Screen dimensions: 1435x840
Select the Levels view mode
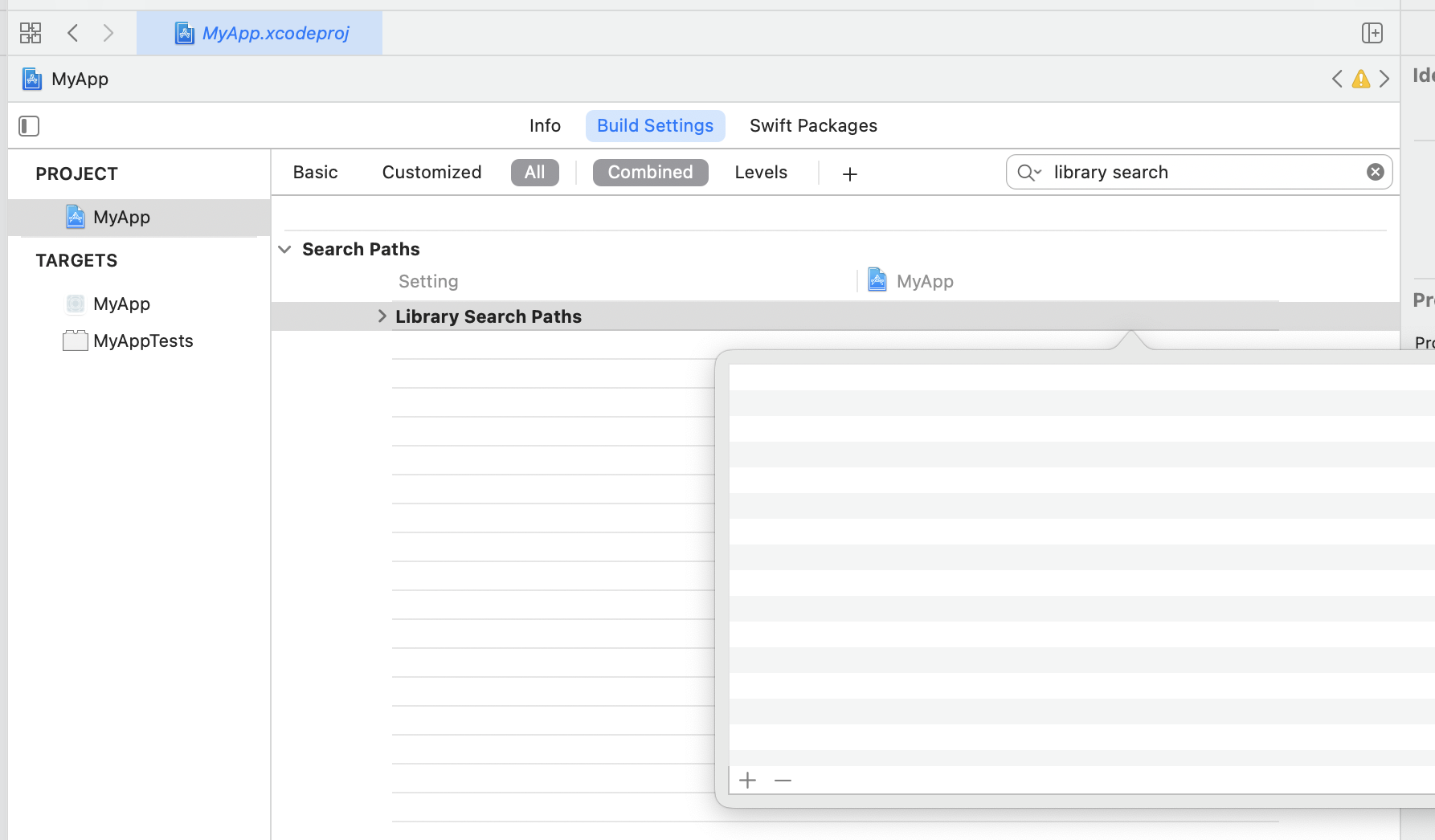[x=761, y=173]
